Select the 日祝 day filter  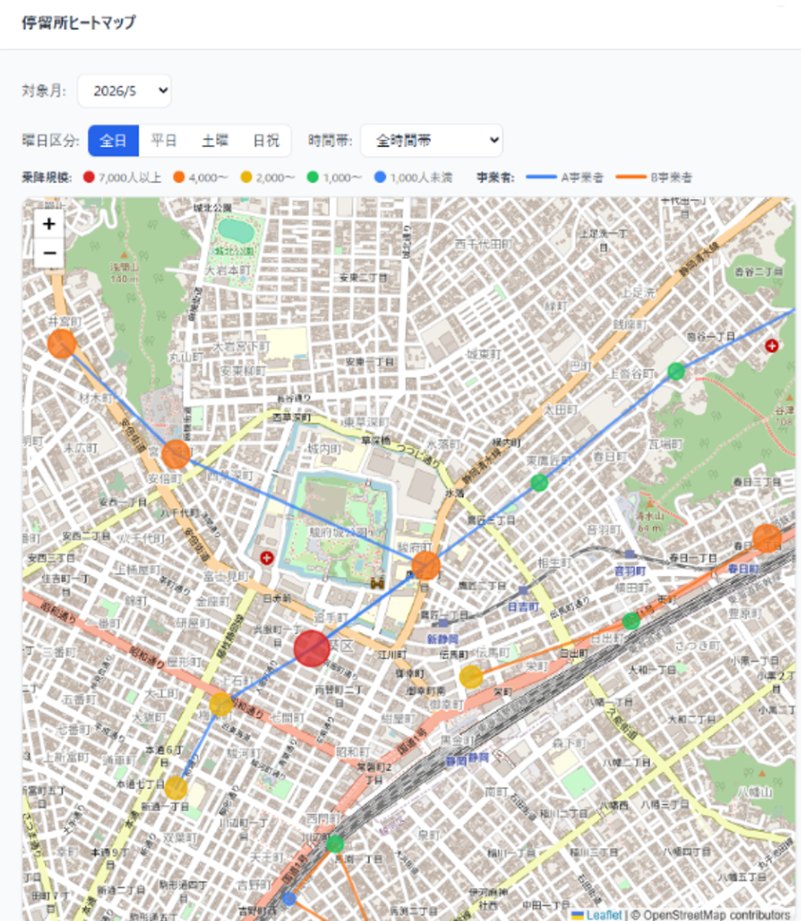coord(266,140)
